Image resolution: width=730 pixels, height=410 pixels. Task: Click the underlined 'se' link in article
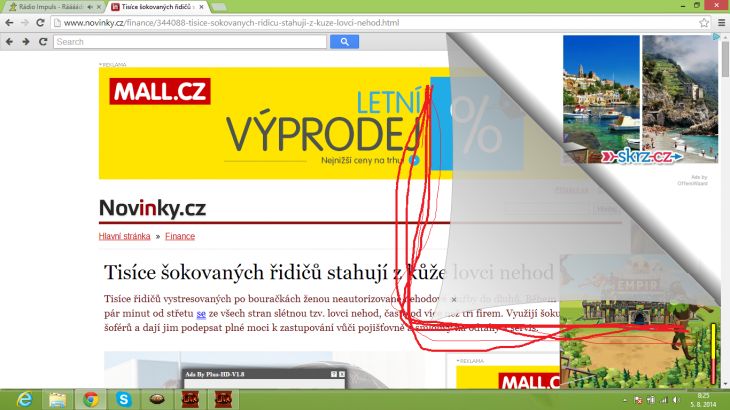201,314
